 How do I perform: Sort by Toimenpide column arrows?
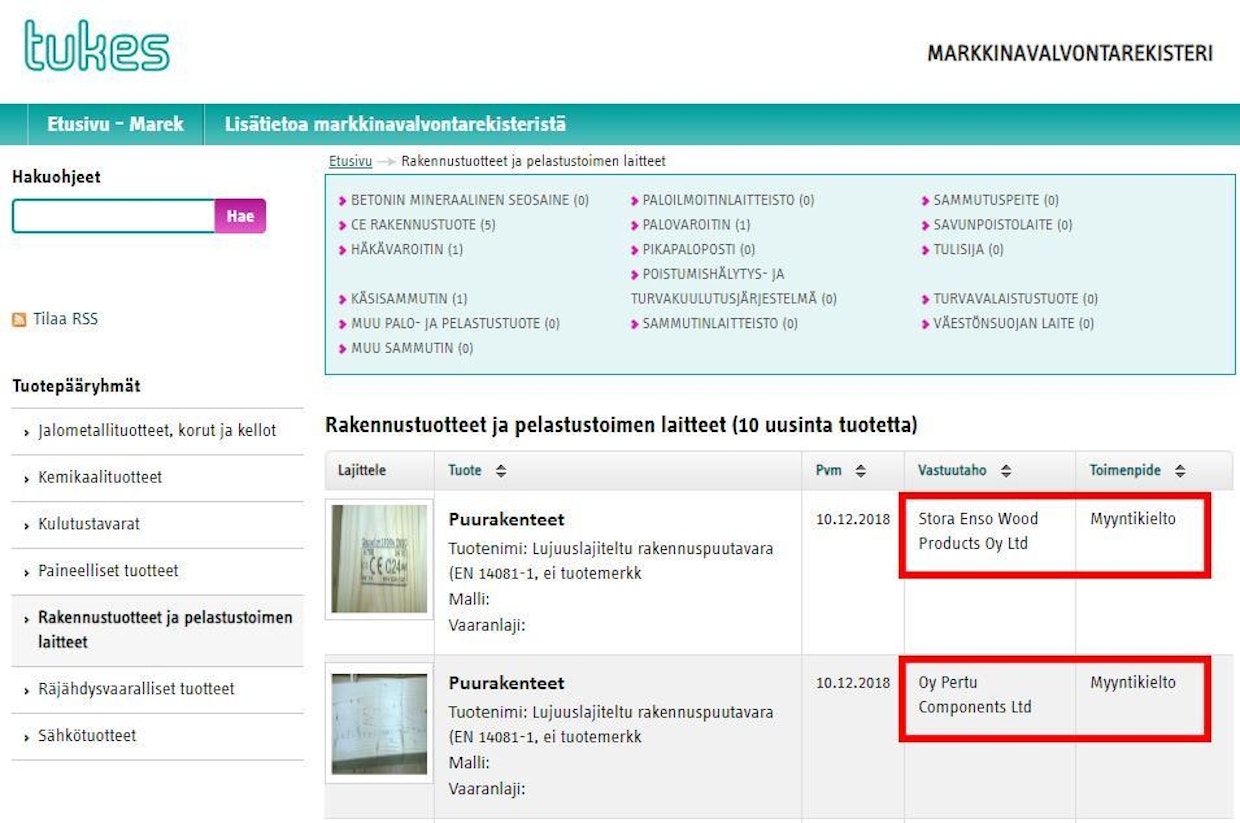(x=1180, y=471)
